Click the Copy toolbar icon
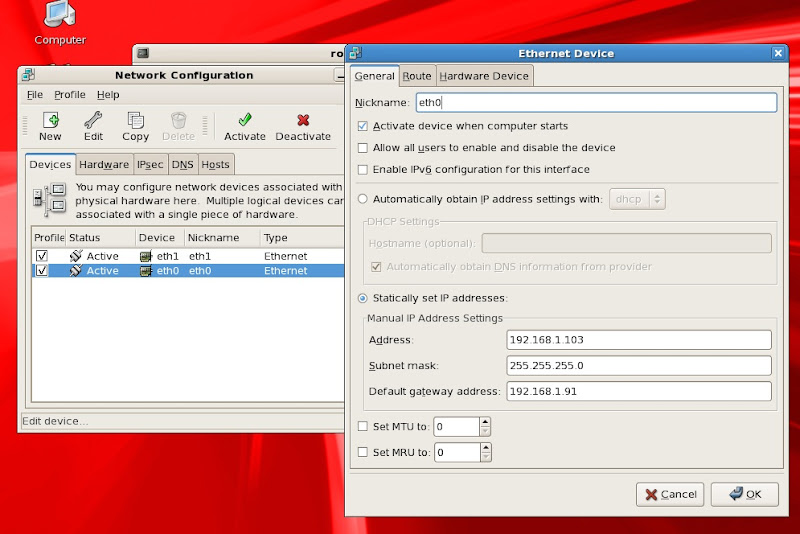 click(x=135, y=120)
